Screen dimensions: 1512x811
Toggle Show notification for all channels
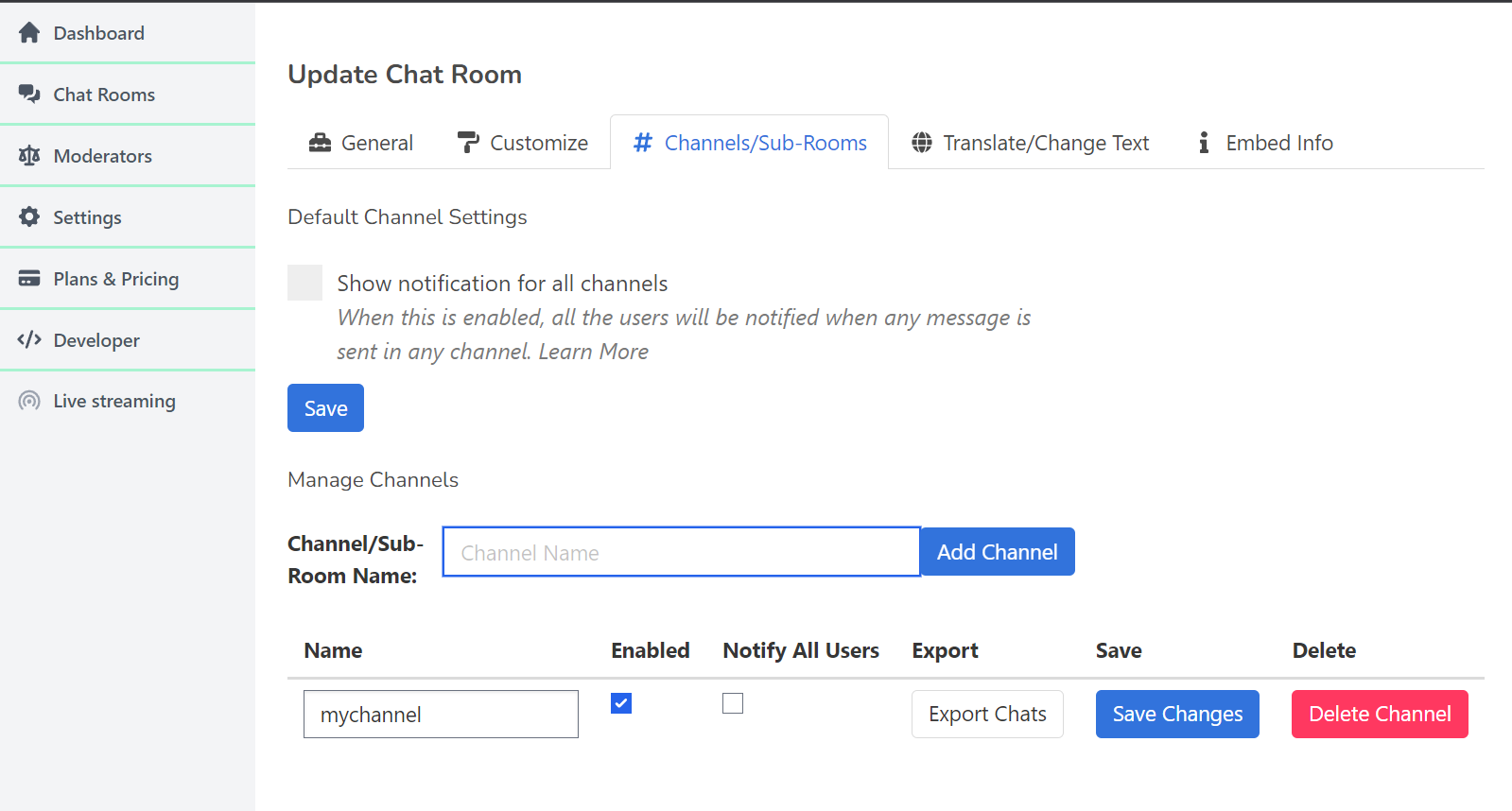tap(304, 283)
